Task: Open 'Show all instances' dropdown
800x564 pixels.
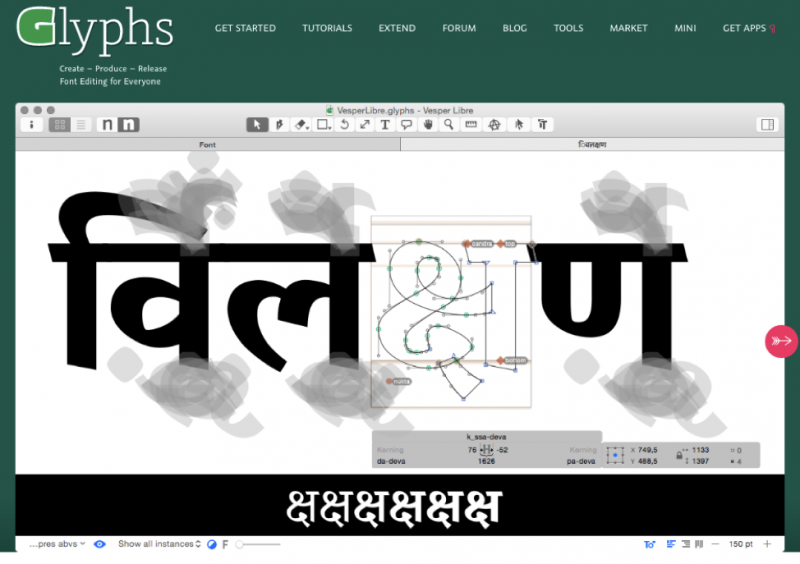Action: (x=159, y=544)
